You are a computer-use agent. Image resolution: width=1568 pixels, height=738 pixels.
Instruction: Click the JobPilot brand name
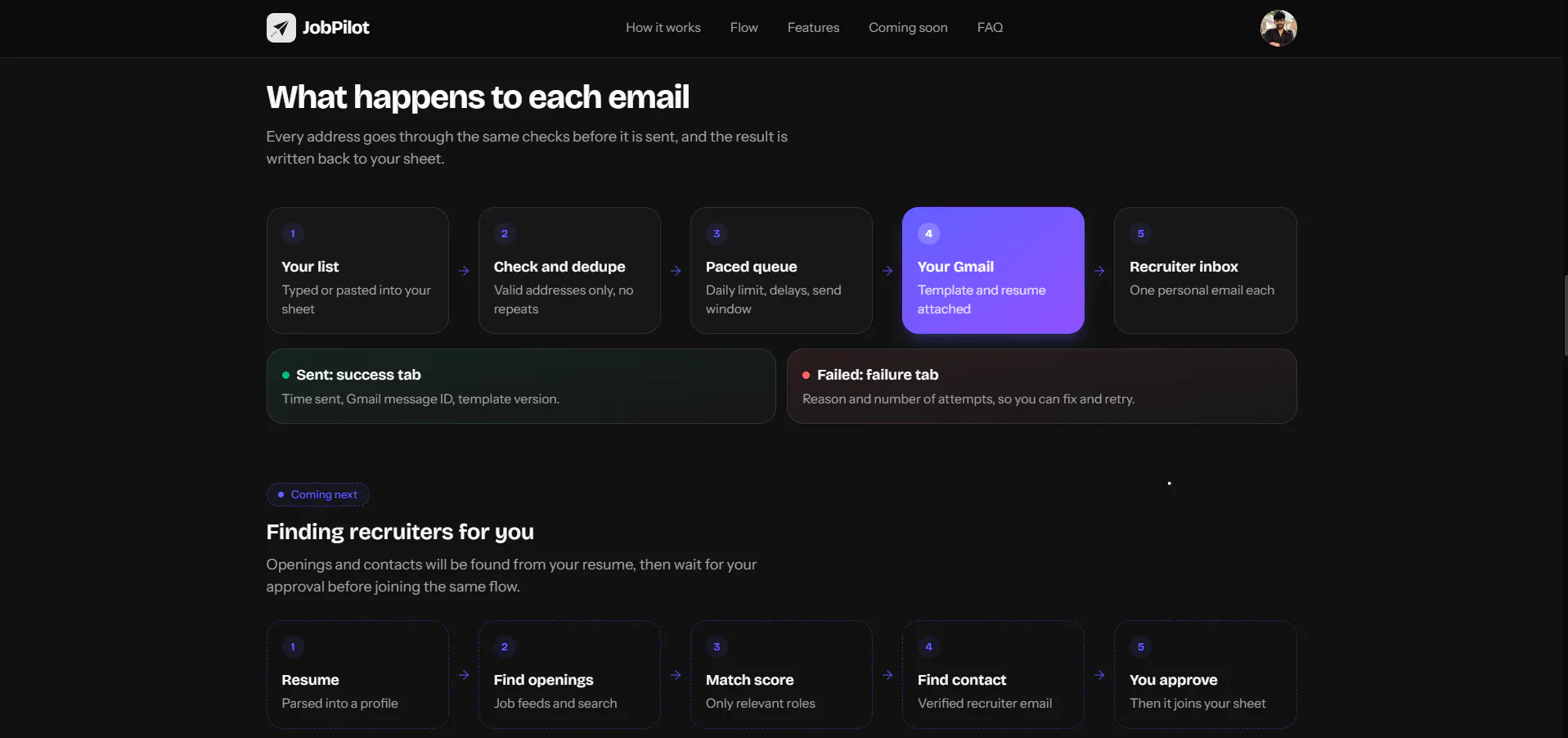click(336, 28)
